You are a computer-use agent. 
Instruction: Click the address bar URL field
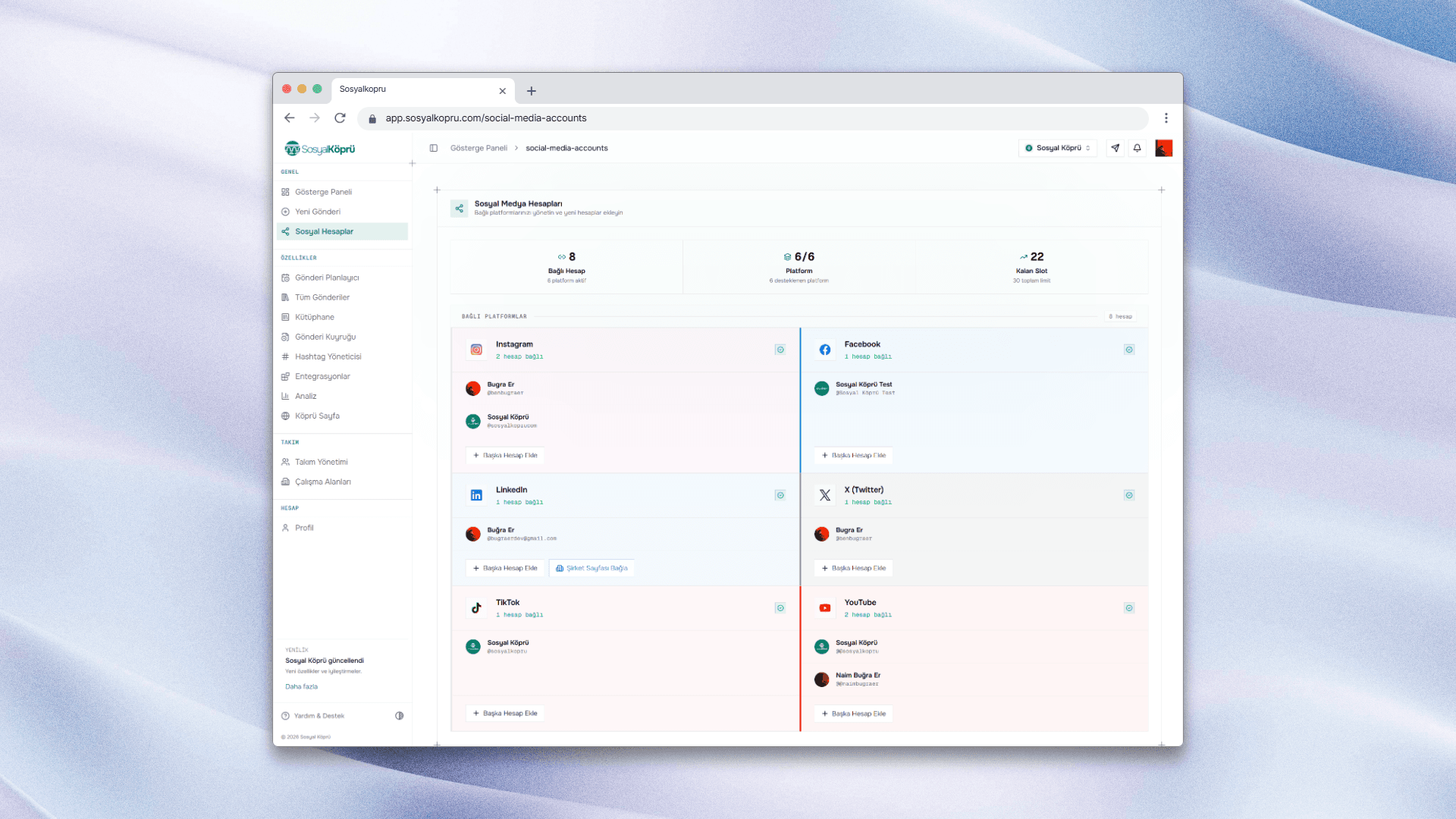tap(753, 118)
